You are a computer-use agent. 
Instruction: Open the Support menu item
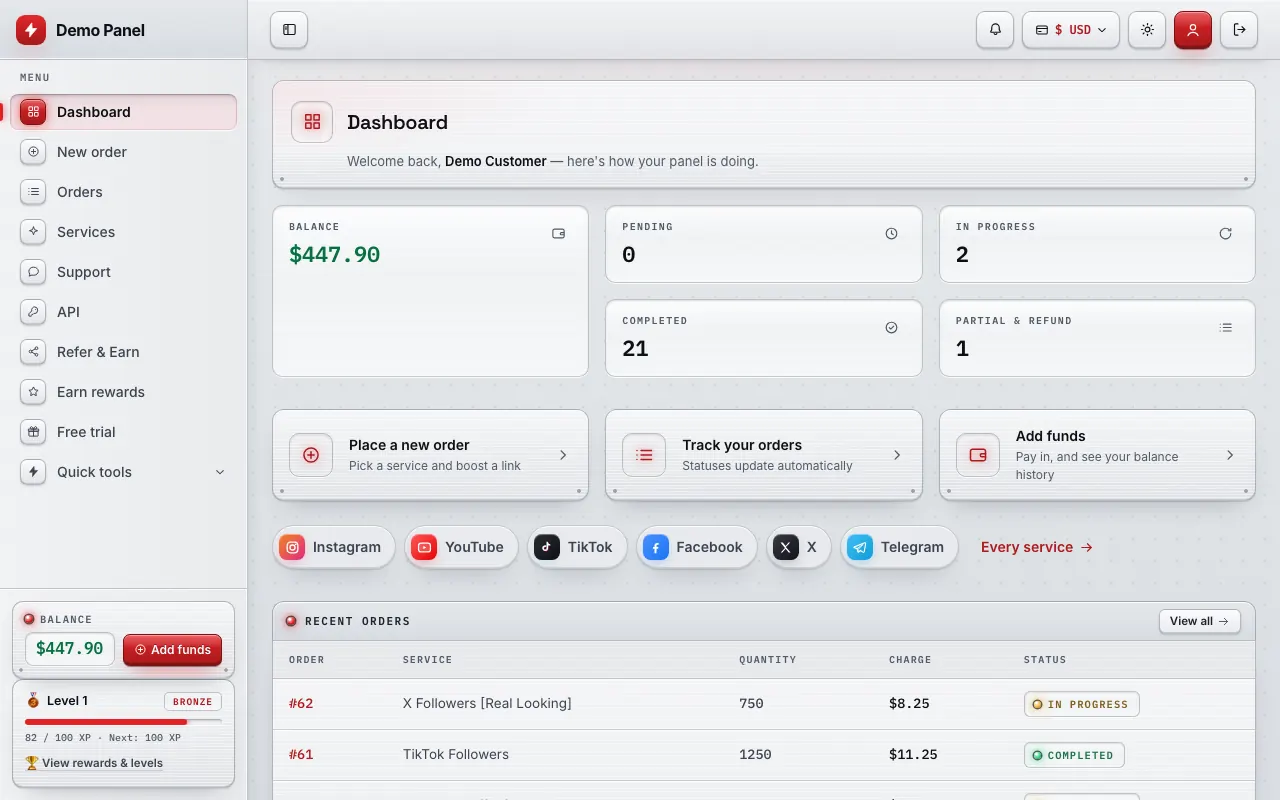click(124, 272)
